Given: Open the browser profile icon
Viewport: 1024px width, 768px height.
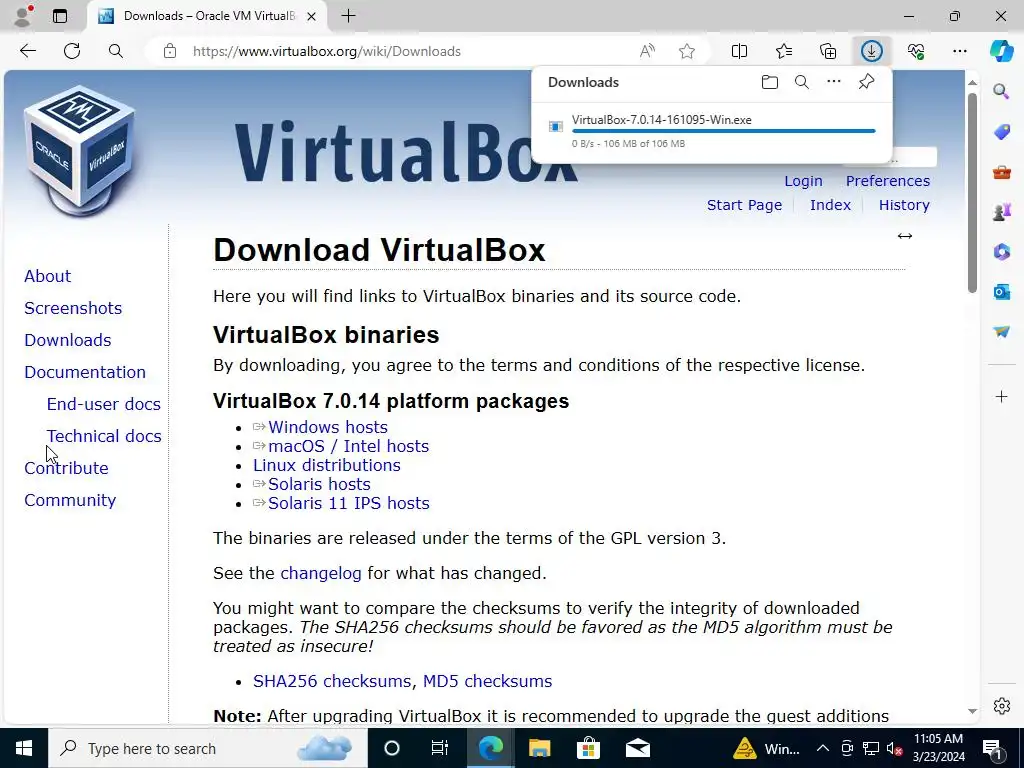Looking at the screenshot, I should pos(23,16).
